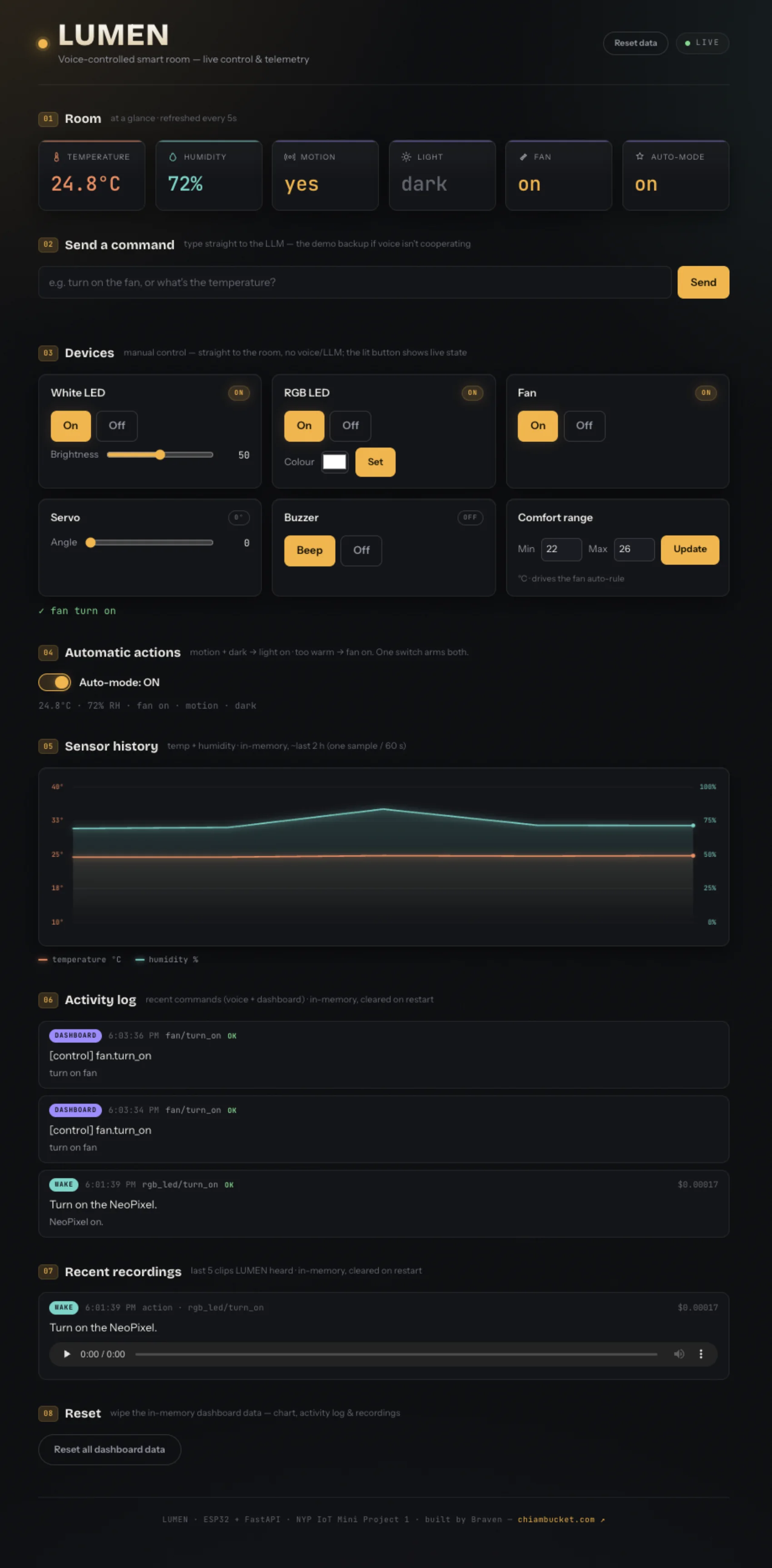Click the Servo angle slider
772x1568 pixels.
coord(150,542)
